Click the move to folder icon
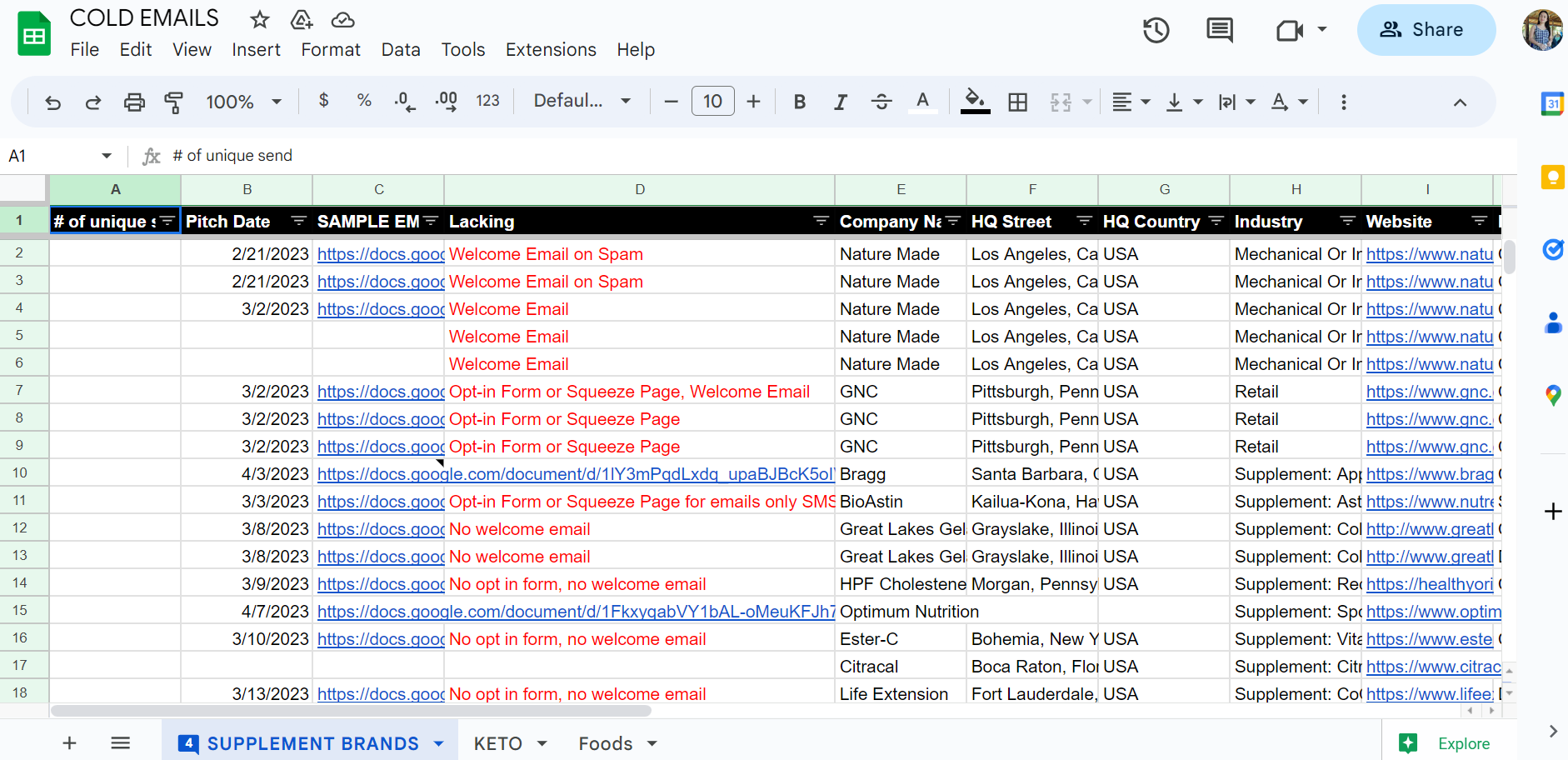1568x760 pixels. point(301,19)
